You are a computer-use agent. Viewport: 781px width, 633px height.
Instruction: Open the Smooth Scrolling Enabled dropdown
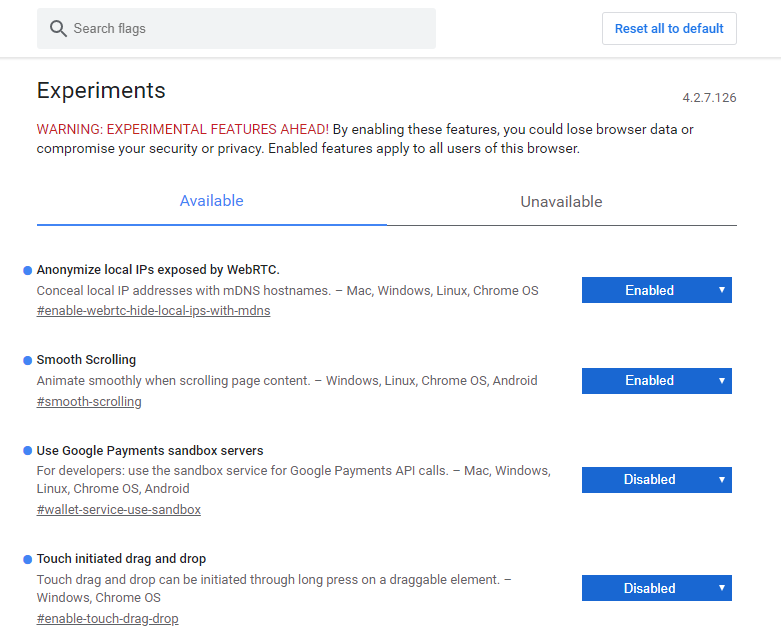(656, 380)
